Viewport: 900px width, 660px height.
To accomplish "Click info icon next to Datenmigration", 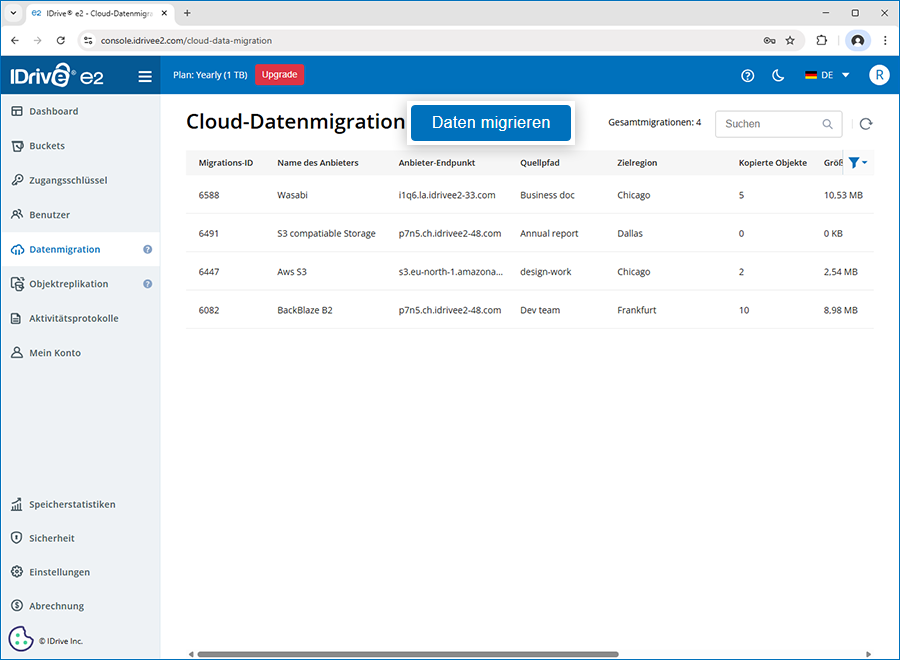I will click(147, 250).
